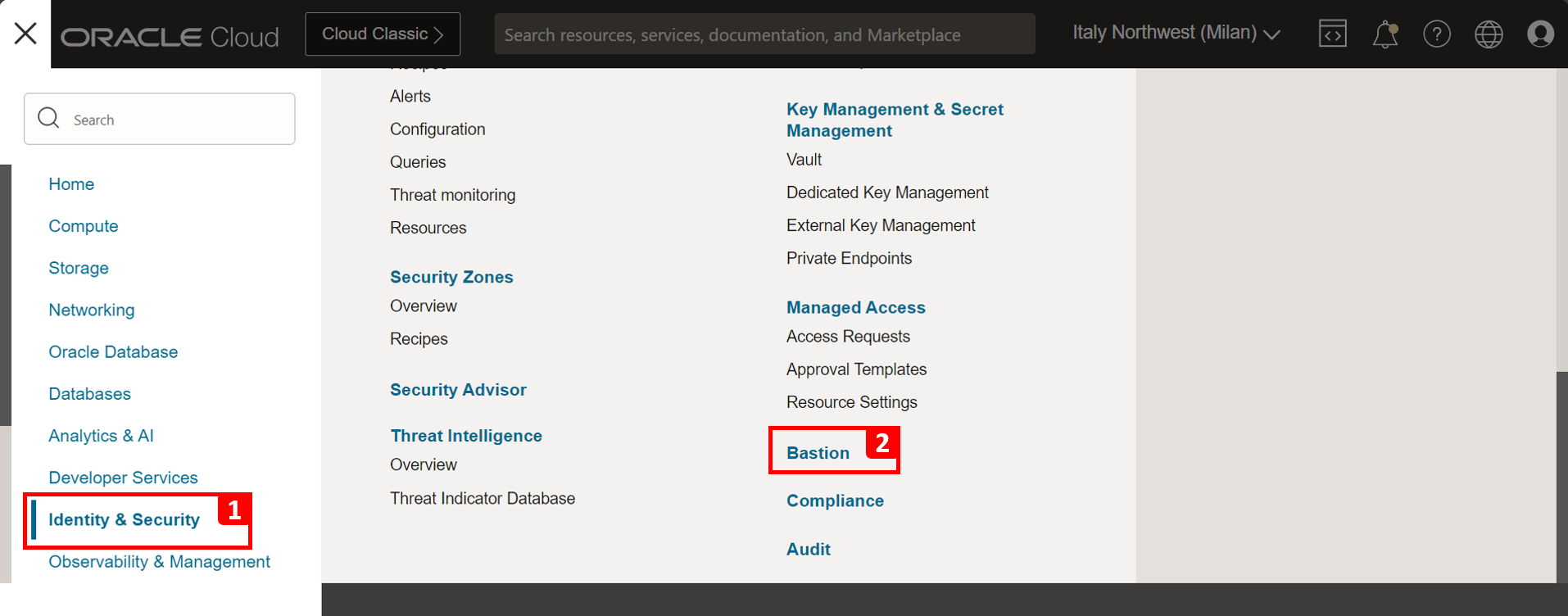Close the navigation menu with X icon

pyautogui.click(x=25, y=34)
